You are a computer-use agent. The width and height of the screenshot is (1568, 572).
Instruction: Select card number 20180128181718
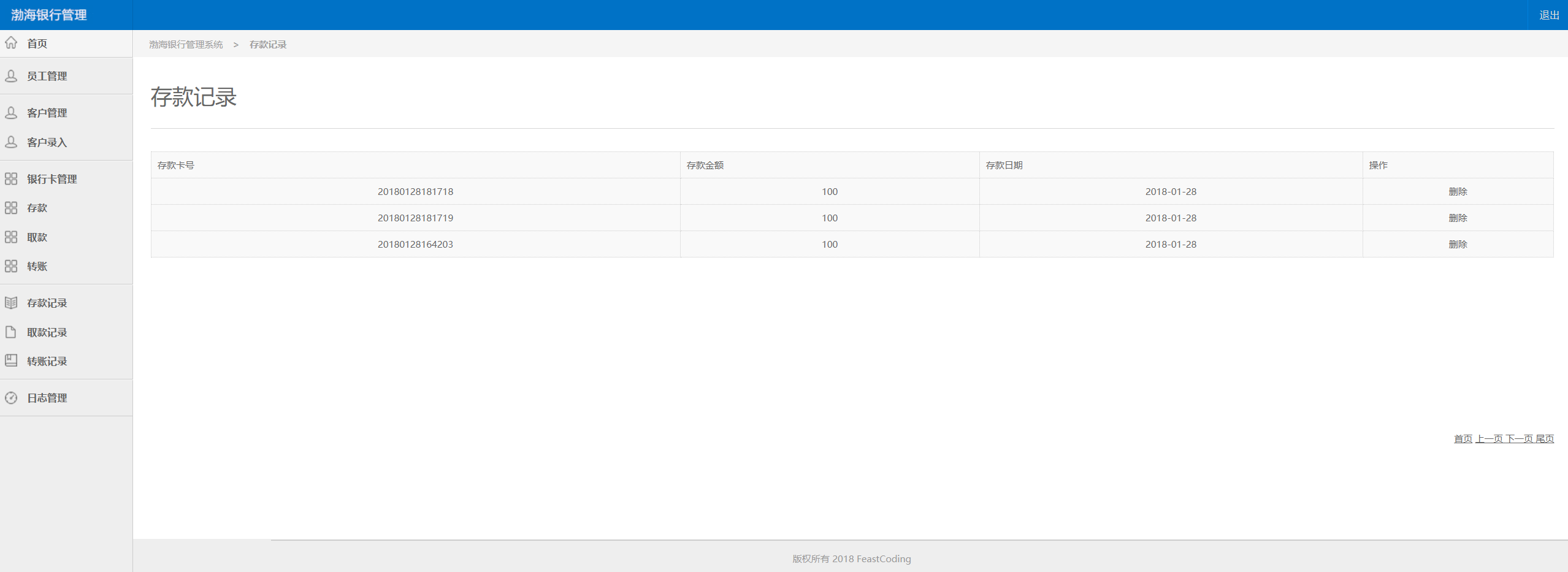tap(415, 192)
